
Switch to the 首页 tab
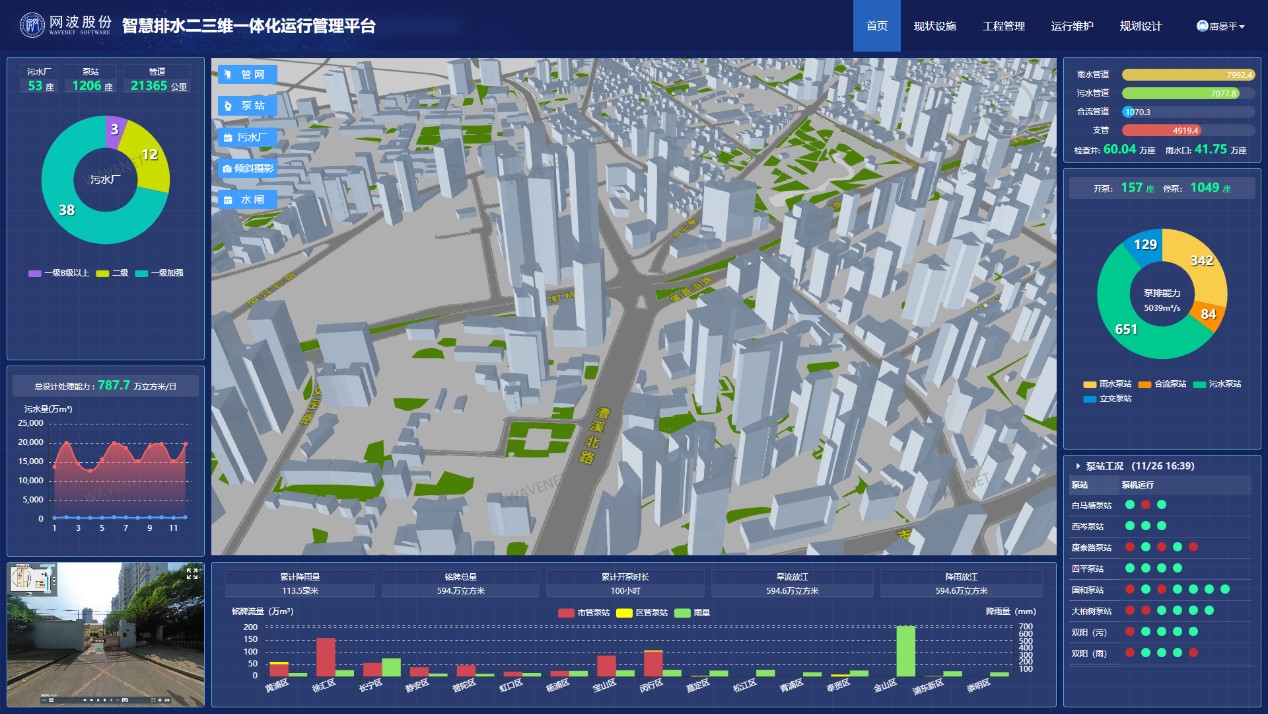pos(877,26)
